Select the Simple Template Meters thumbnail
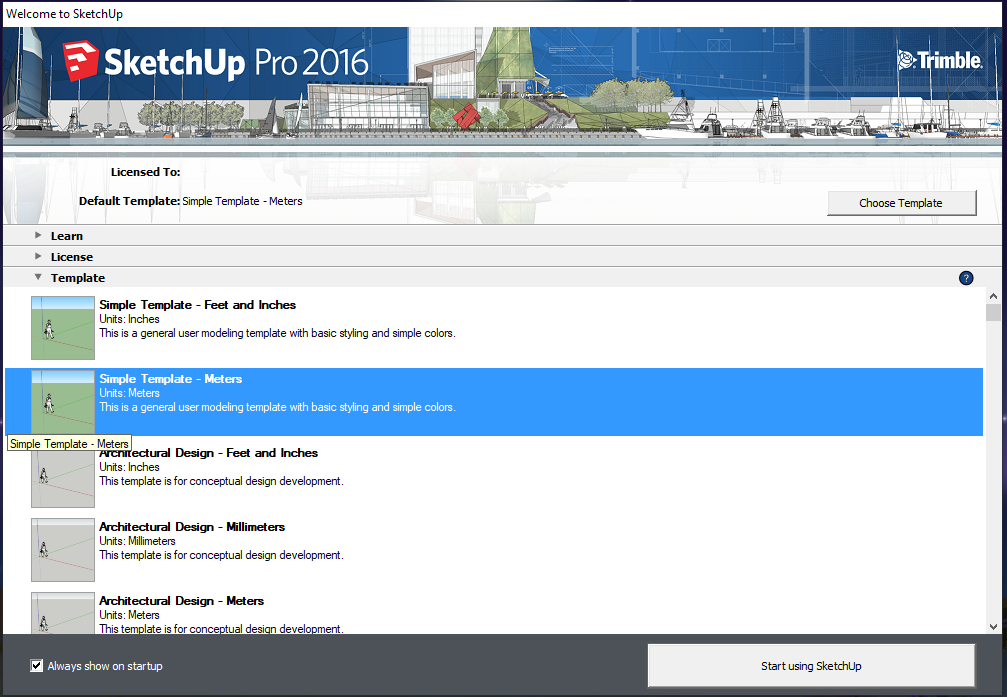 click(x=63, y=401)
